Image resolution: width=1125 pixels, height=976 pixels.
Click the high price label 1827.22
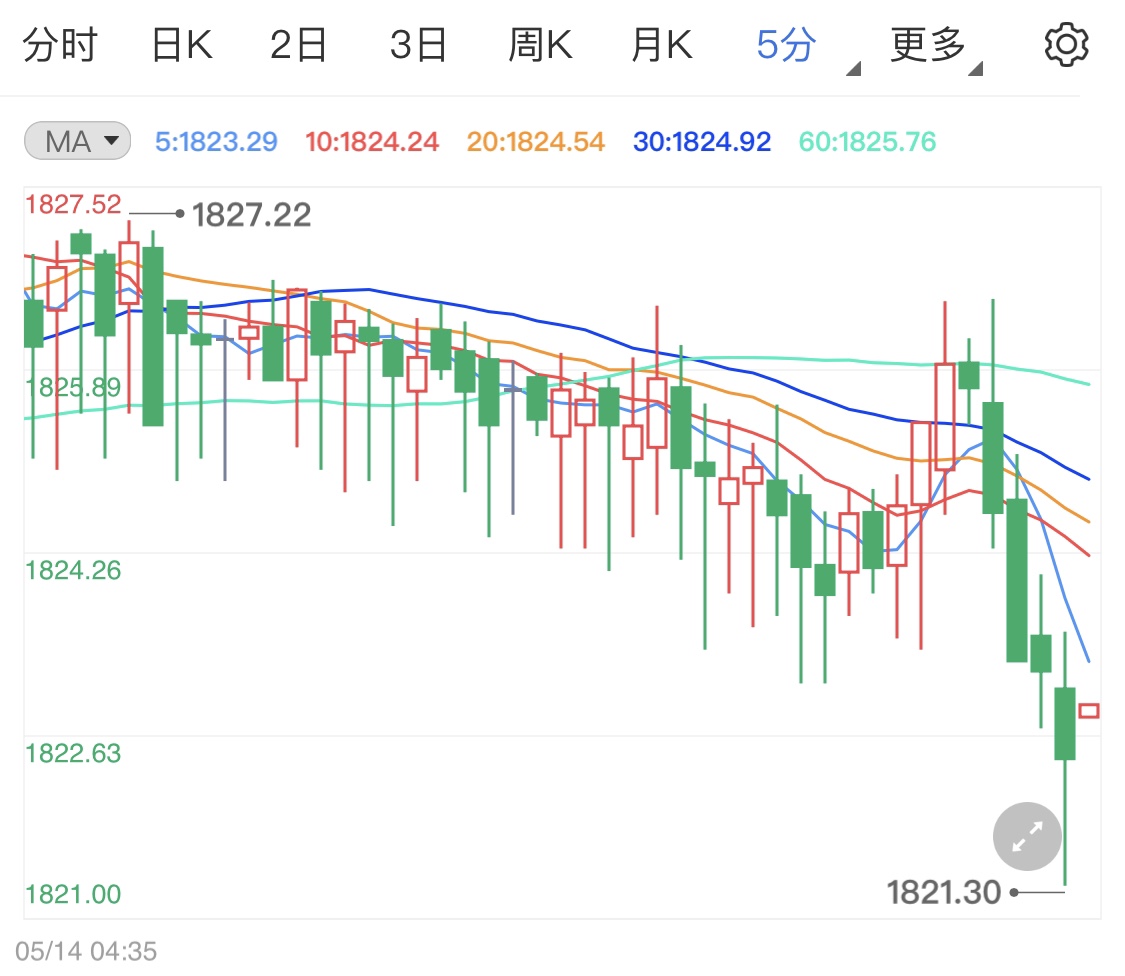[251, 215]
